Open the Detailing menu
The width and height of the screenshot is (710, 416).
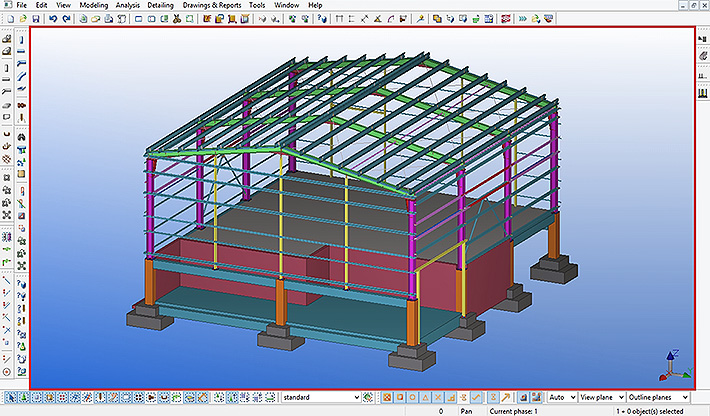[x=160, y=5]
